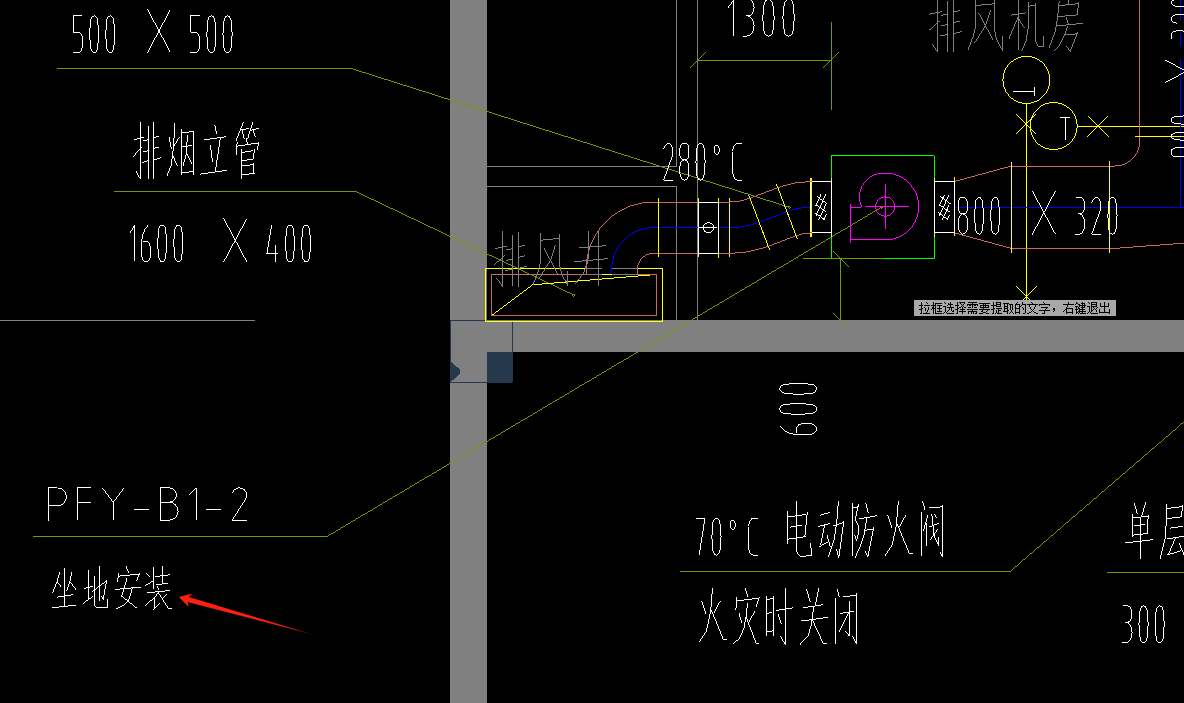The width and height of the screenshot is (1184, 703).
Task: Select the '600' vertical dimension text
Action: point(799,409)
